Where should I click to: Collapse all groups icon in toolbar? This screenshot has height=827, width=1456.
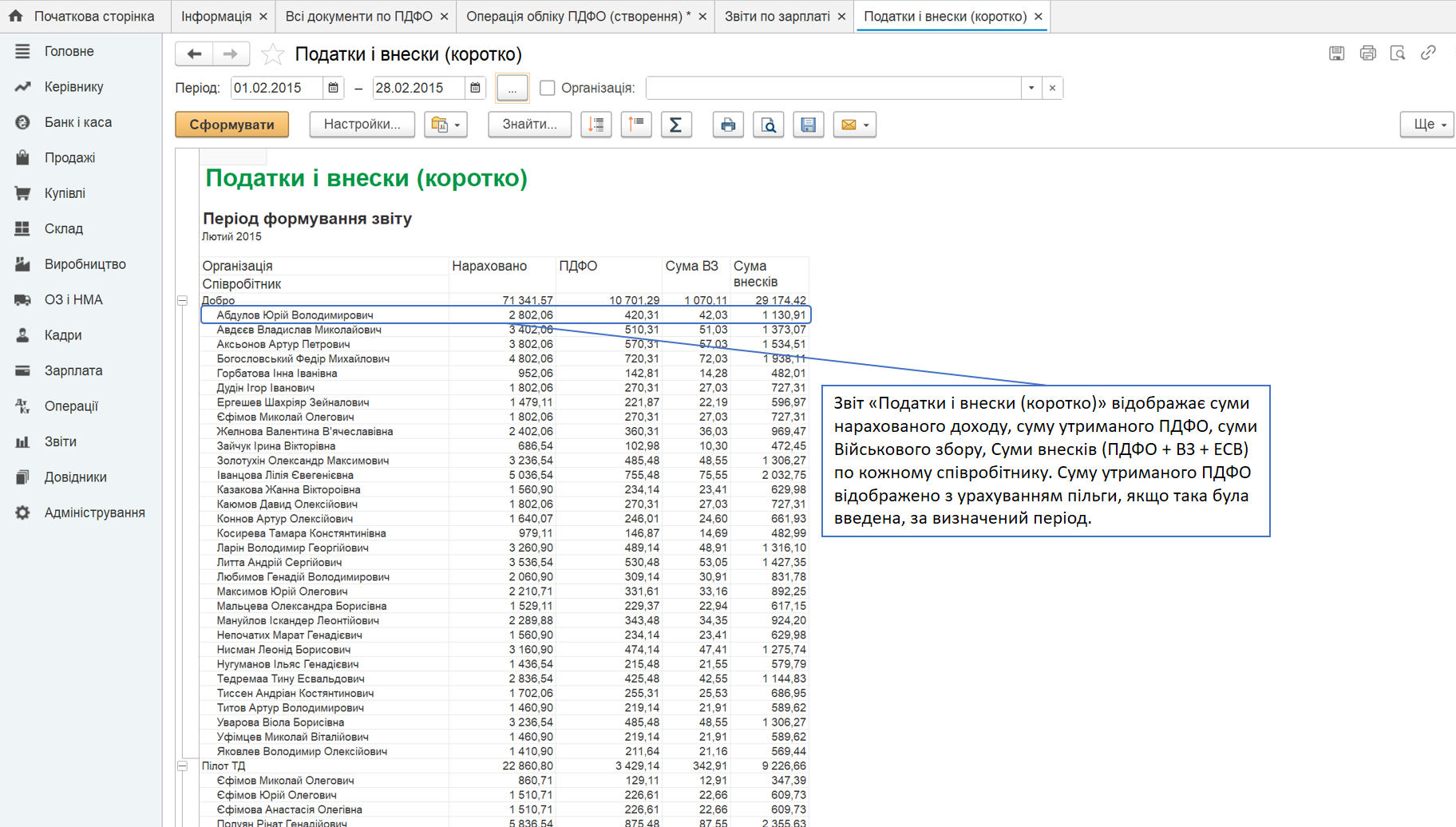pos(636,125)
